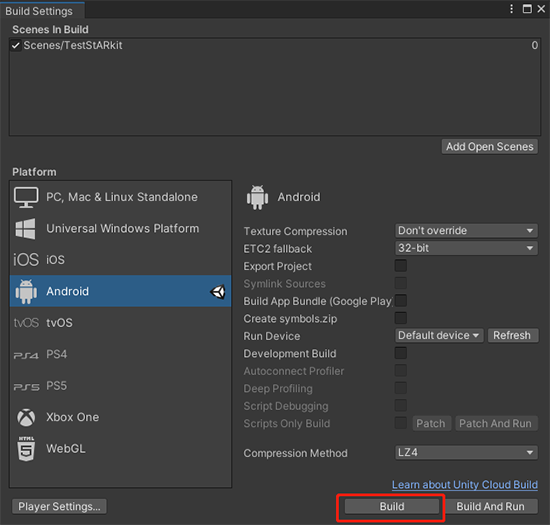
Task: Uncheck the Scenes/TestStARkit scene checkbox
Action: pos(15,46)
